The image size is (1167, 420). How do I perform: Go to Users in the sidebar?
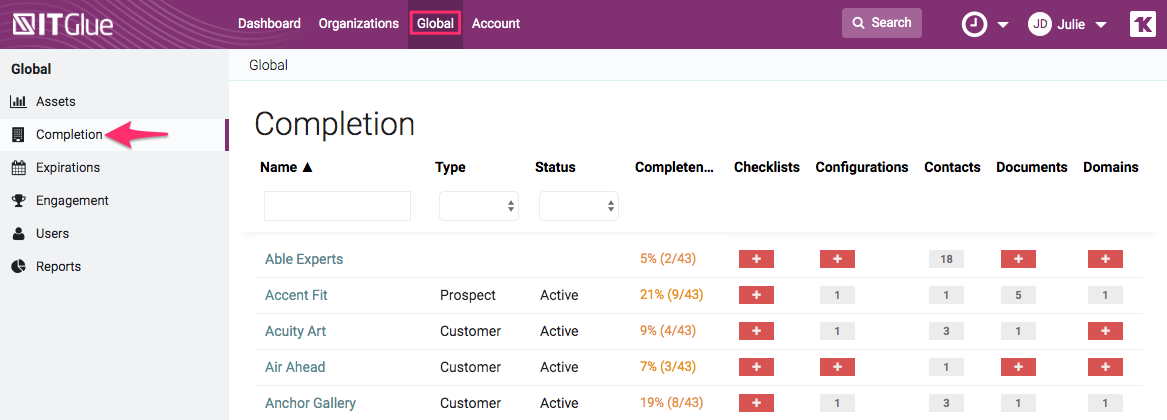(52, 234)
